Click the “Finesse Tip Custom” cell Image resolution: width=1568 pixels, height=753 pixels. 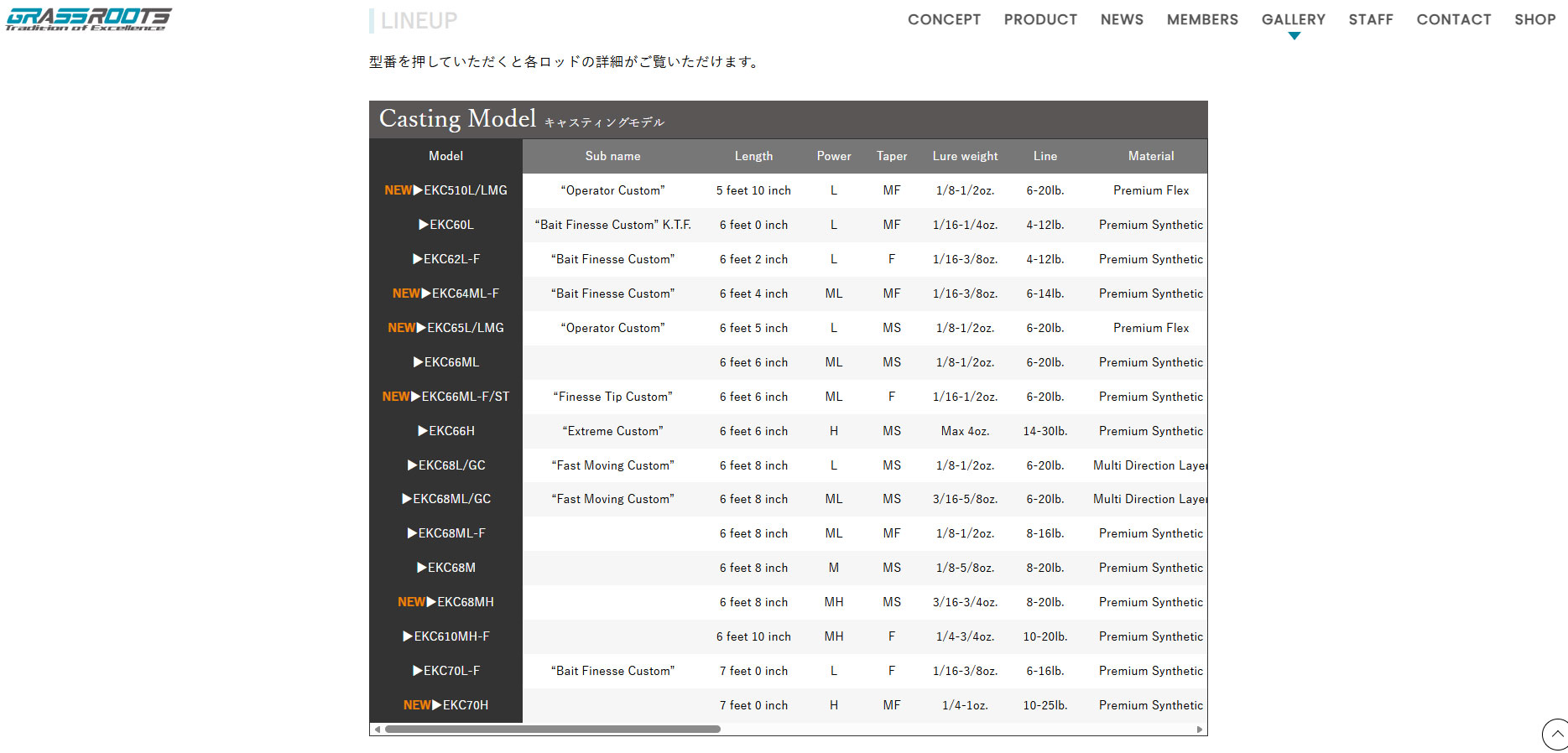tap(612, 397)
